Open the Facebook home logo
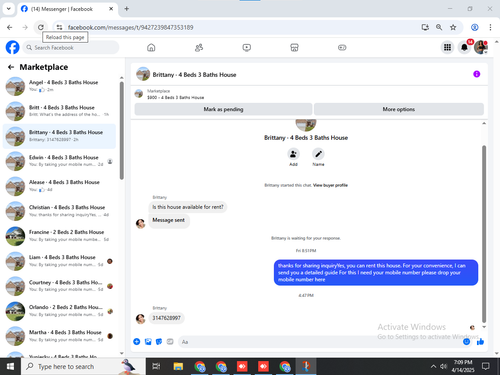The width and height of the screenshot is (500, 375). pos(12,47)
